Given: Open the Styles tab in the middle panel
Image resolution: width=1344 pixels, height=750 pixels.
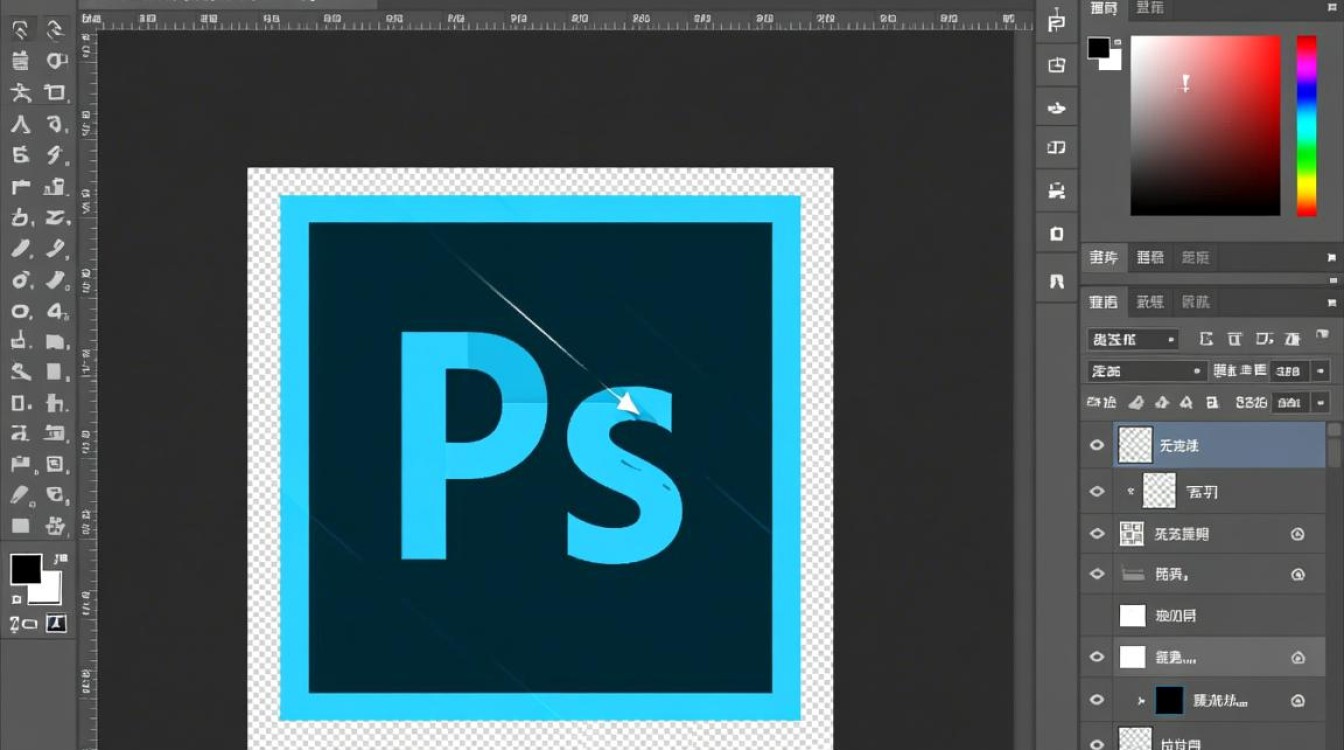Looking at the screenshot, I should pos(1195,258).
